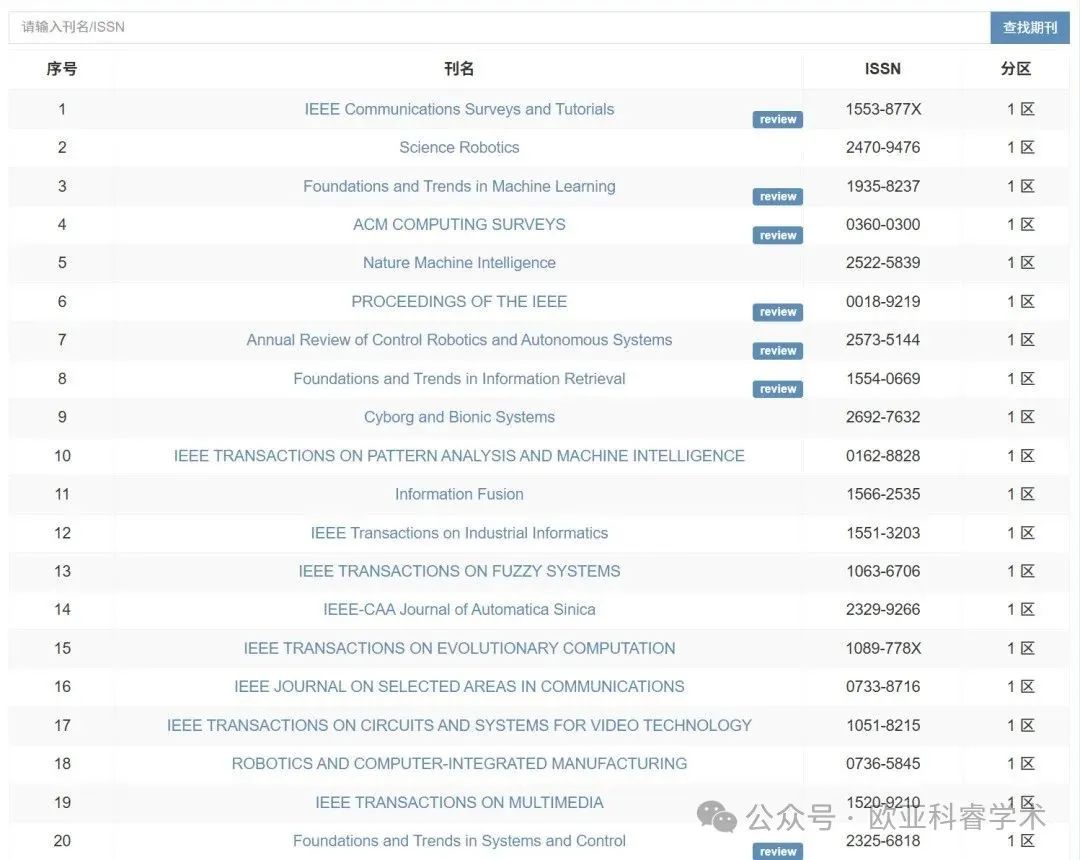Open Foundations and Trends in Machine Learning
The height and width of the screenshot is (860, 1080).
(459, 186)
